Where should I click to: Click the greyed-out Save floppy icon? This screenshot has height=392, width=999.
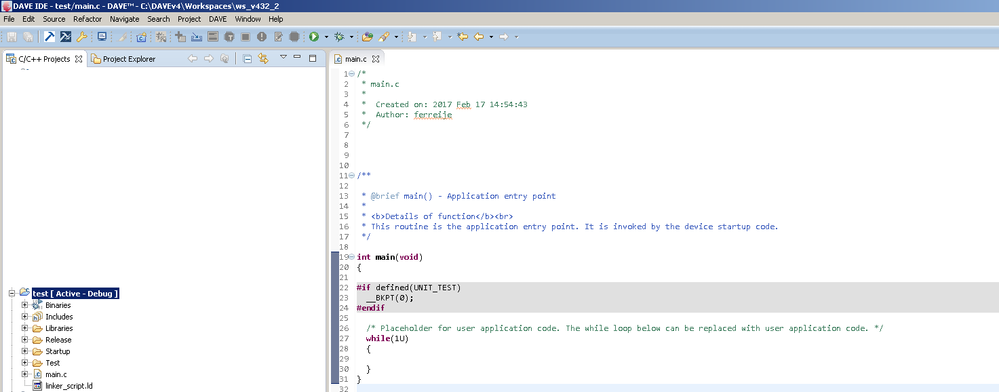coord(11,36)
